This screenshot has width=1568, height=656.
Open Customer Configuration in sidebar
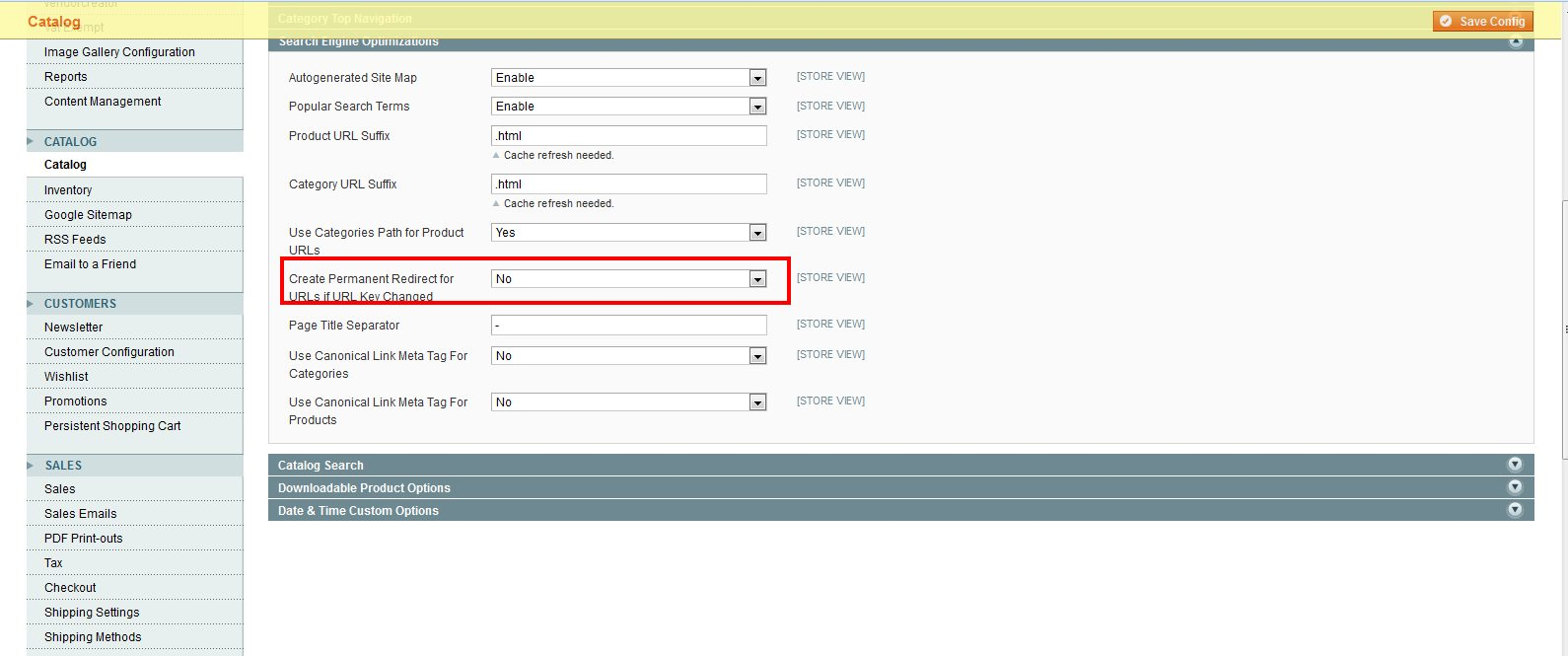(x=134, y=352)
